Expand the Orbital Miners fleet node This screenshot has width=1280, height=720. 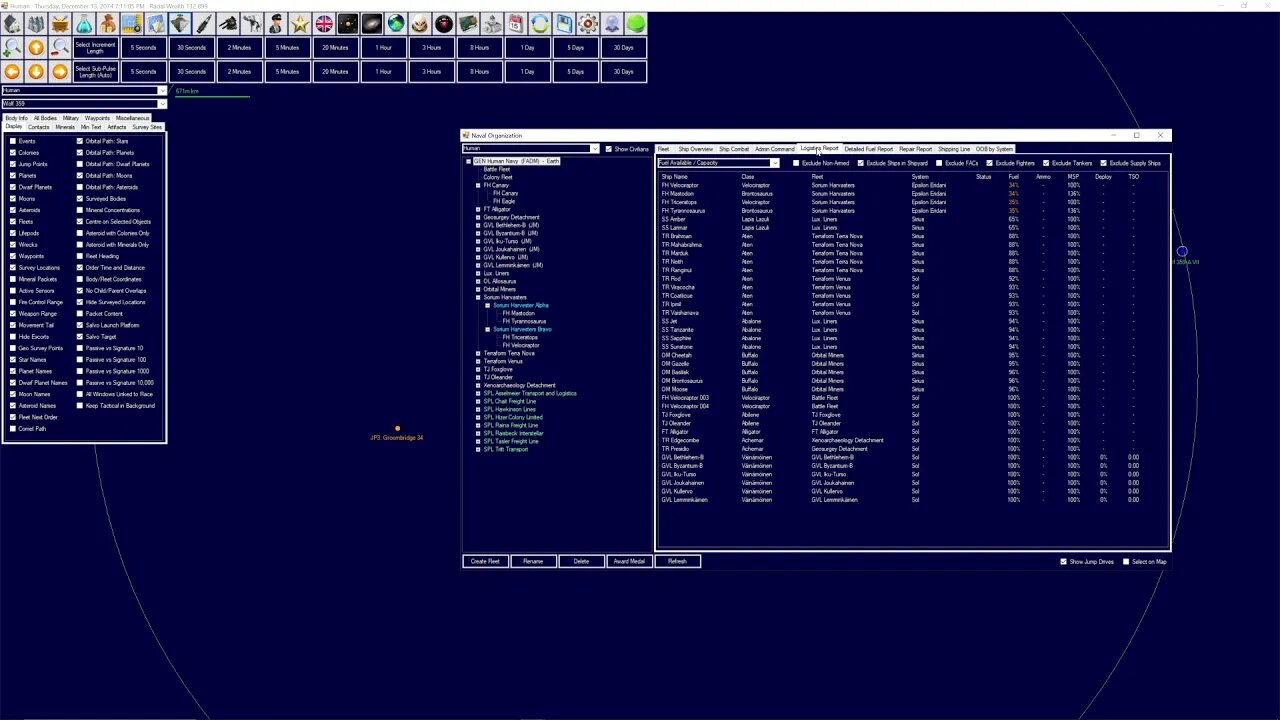tap(478, 289)
